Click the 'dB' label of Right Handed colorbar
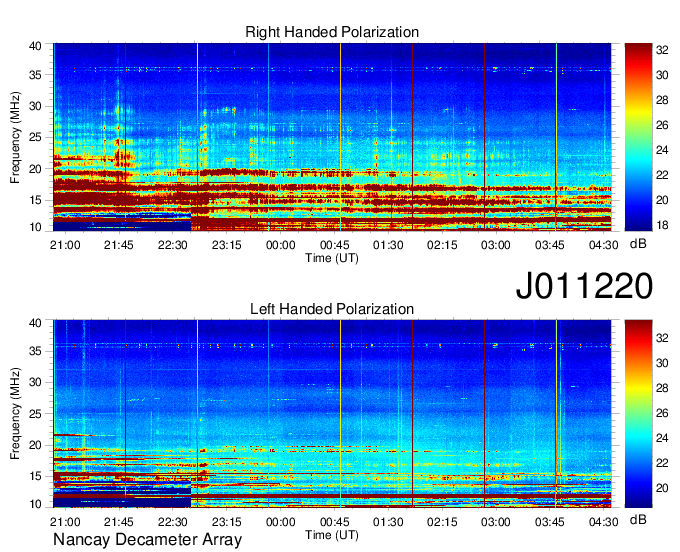 (x=638, y=244)
